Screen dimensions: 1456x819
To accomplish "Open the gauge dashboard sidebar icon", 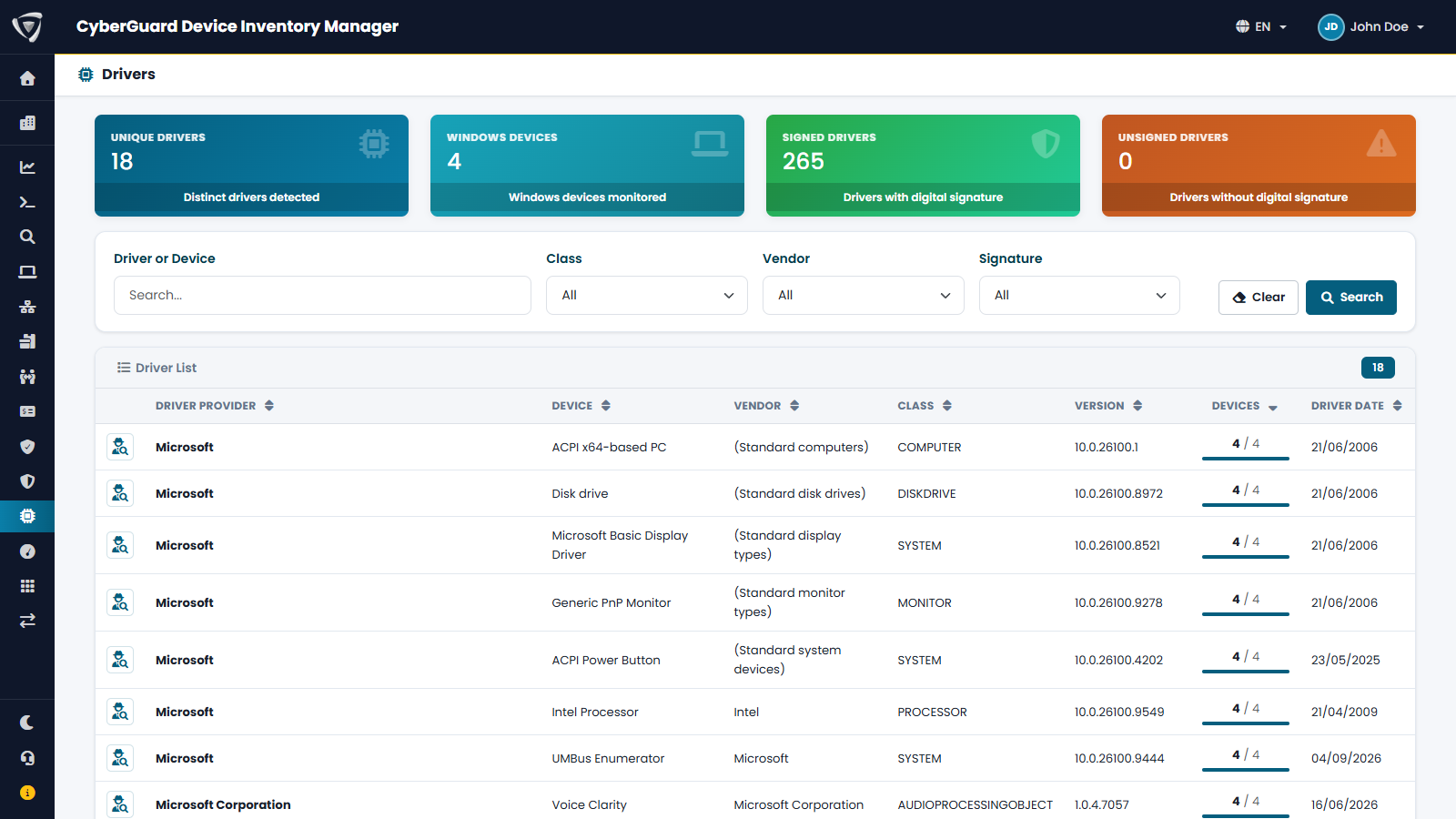I will 27,551.
